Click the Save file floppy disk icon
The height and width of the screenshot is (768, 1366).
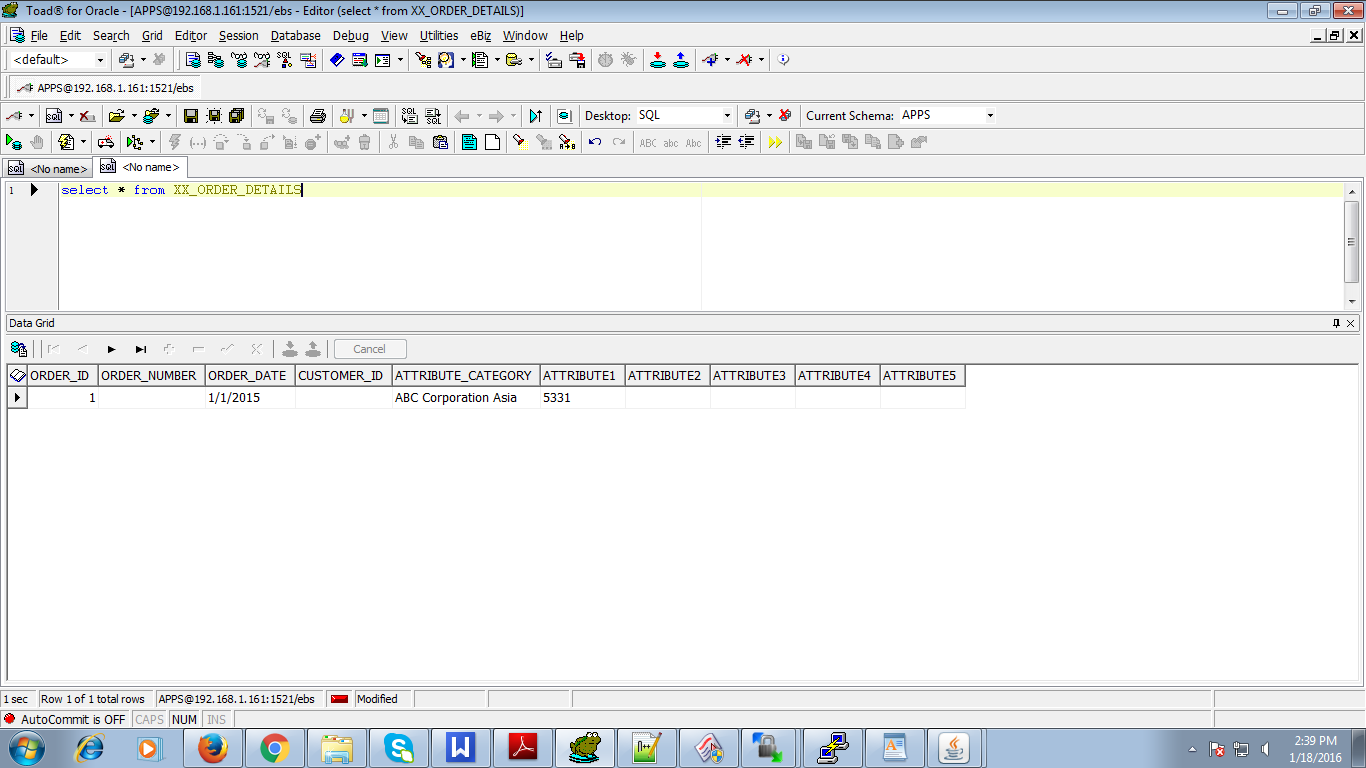pyautogui.click(x=190, y=116)
